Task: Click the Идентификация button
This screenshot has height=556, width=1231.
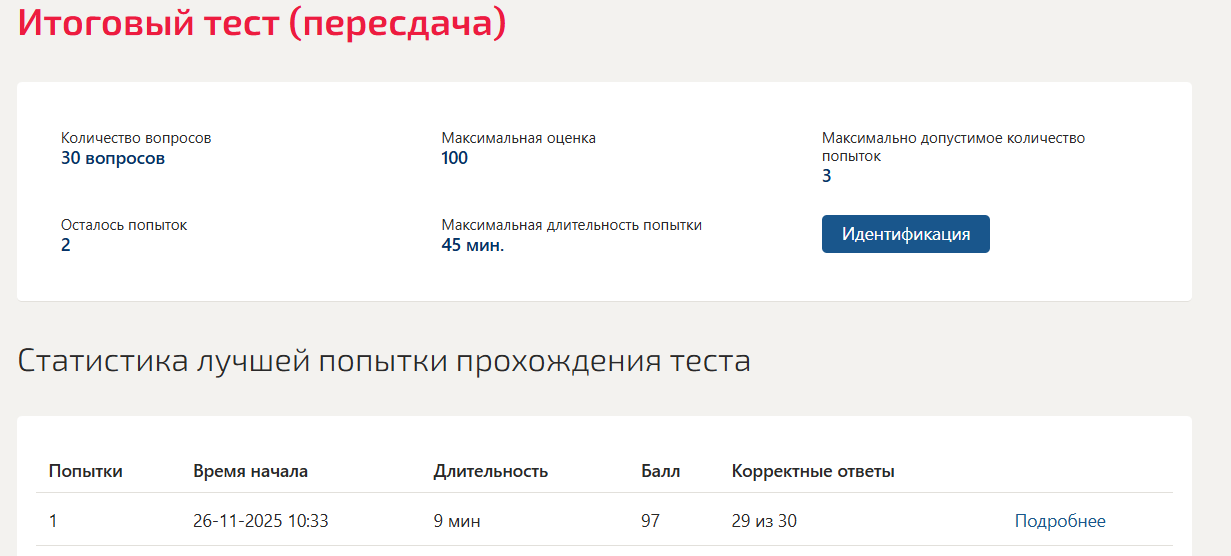Action: (905, 234)
